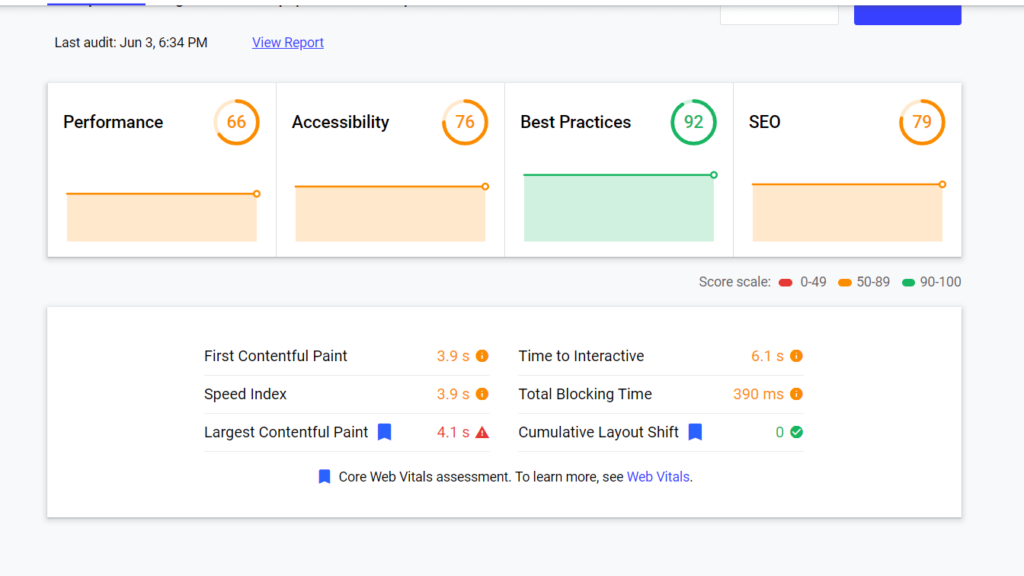Click the red warning triangle beside 4.1 s

pyautogui.click(x=481, y=432)
